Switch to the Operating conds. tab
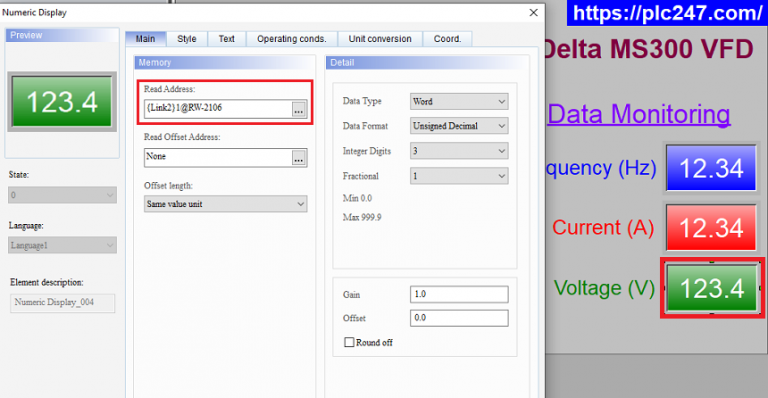 click(x=292, y=39)
